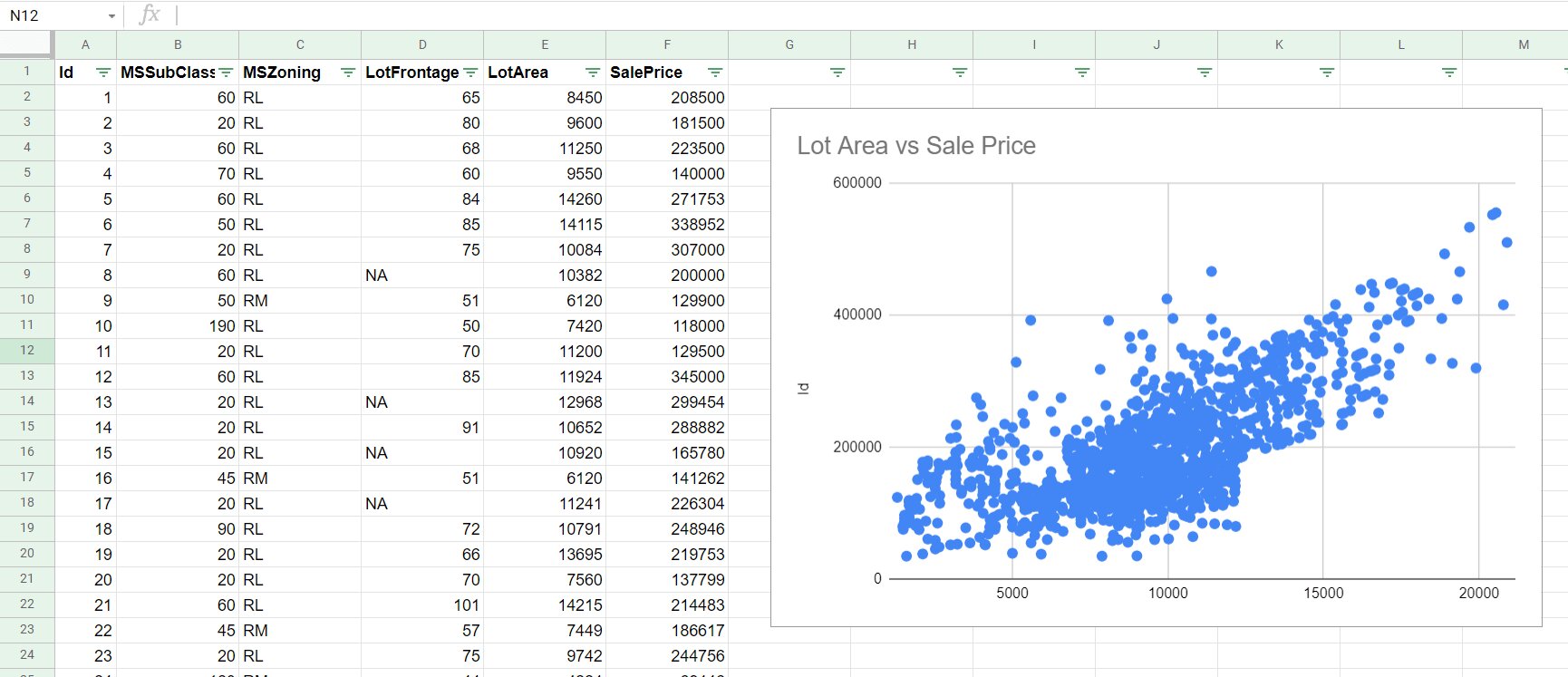Open the SalePrice column filter icon

(x=715, y=73)
